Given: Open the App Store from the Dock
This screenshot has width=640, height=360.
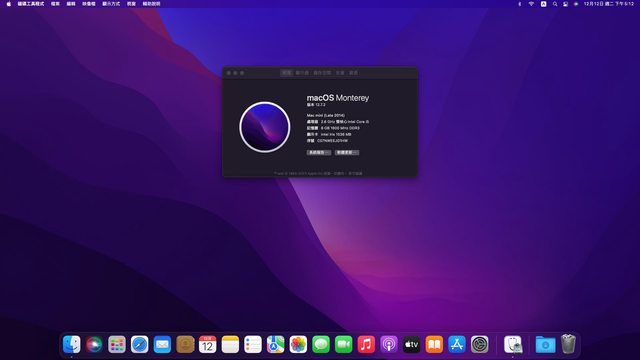Looking at the screenshot, I should click(x=457, y=344).
